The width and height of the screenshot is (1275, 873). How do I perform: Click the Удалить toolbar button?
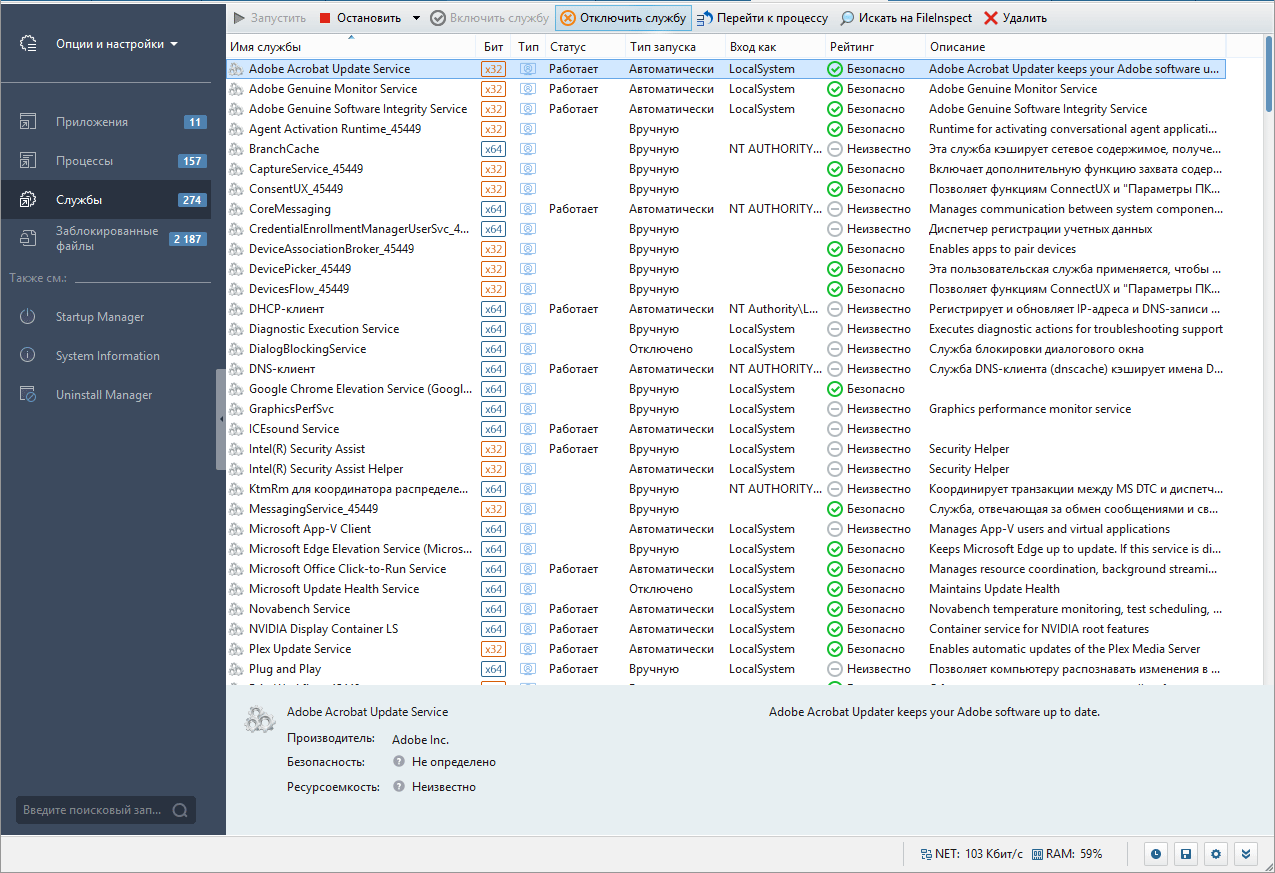click(1016, 18)
